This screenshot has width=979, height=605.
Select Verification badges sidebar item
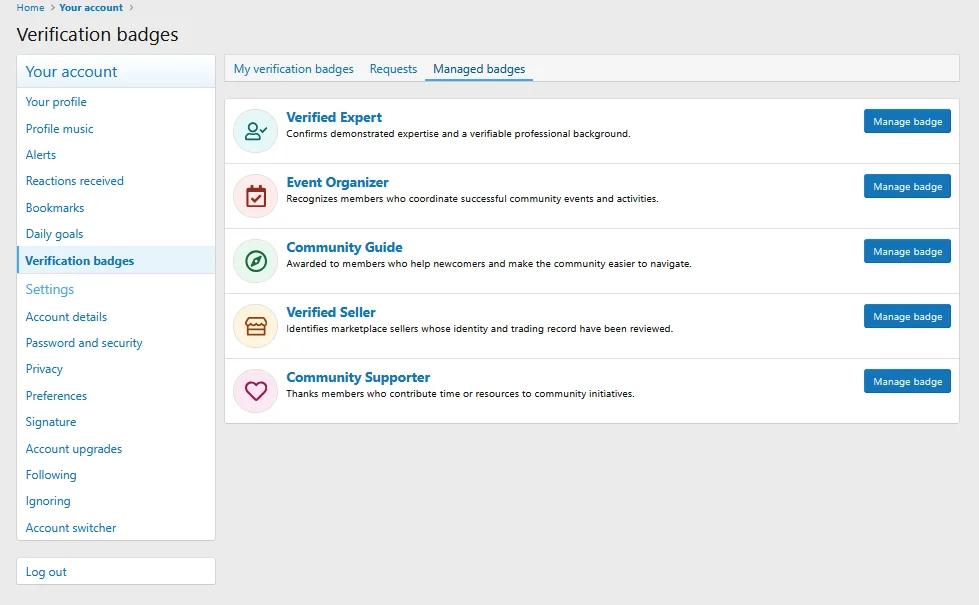pyautogui.click(x=116, y=260)
